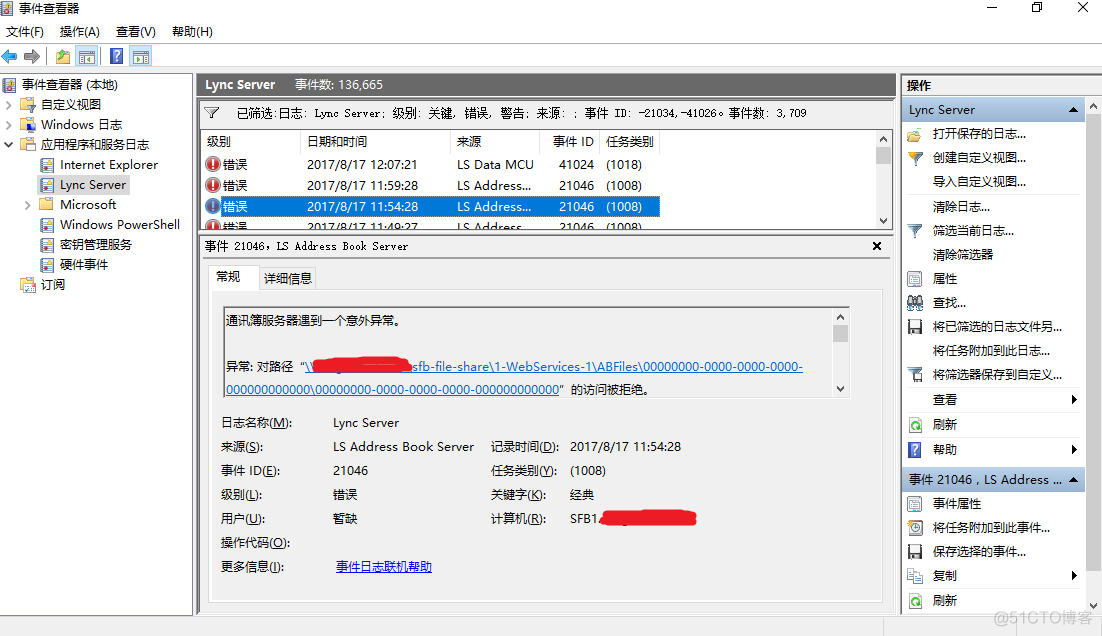1102x636 pixels.
Task: Click error icon of 12:07:21 event row
Action: 212,164
